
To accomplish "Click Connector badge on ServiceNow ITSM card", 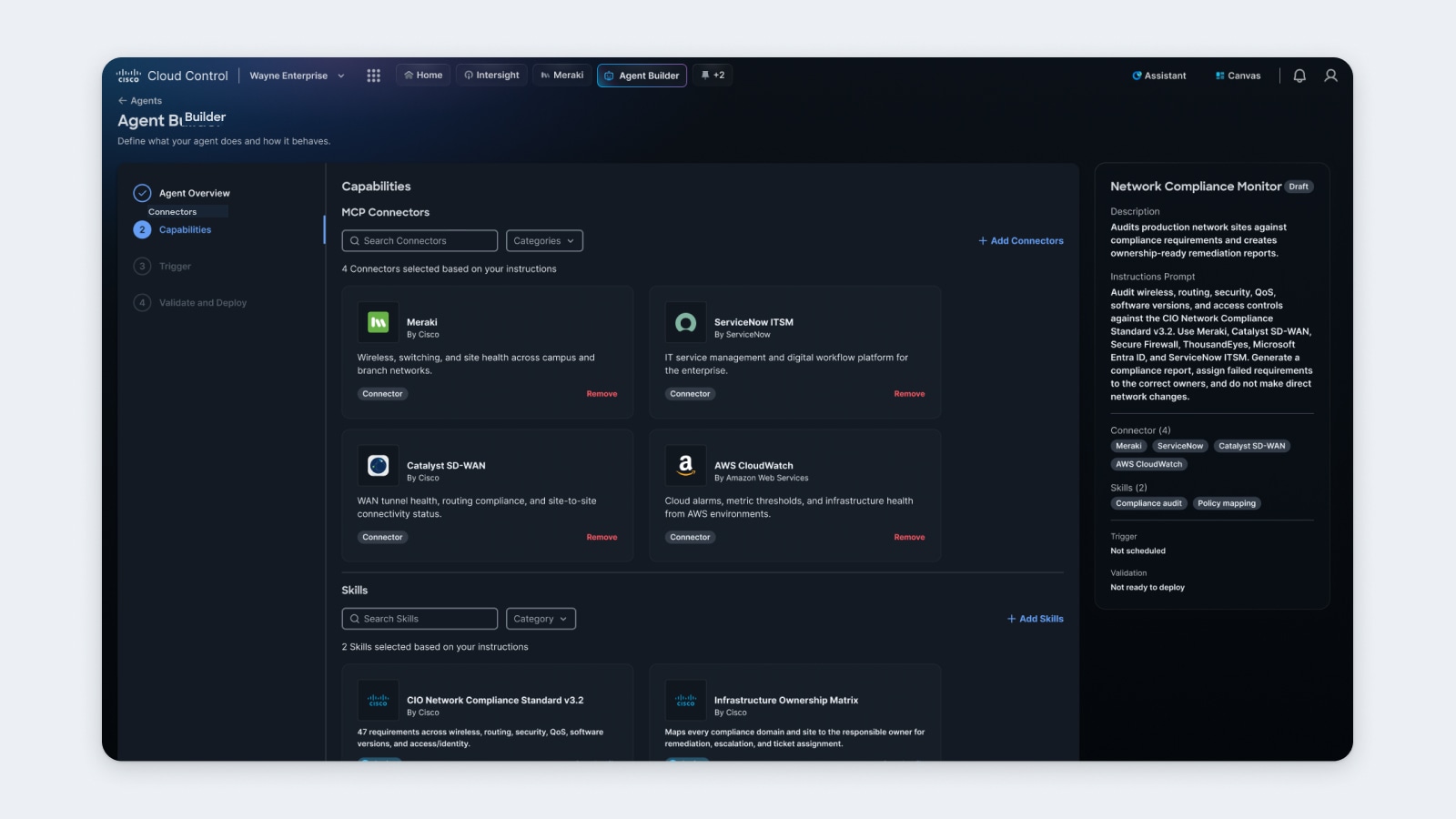I will (690, 394).
